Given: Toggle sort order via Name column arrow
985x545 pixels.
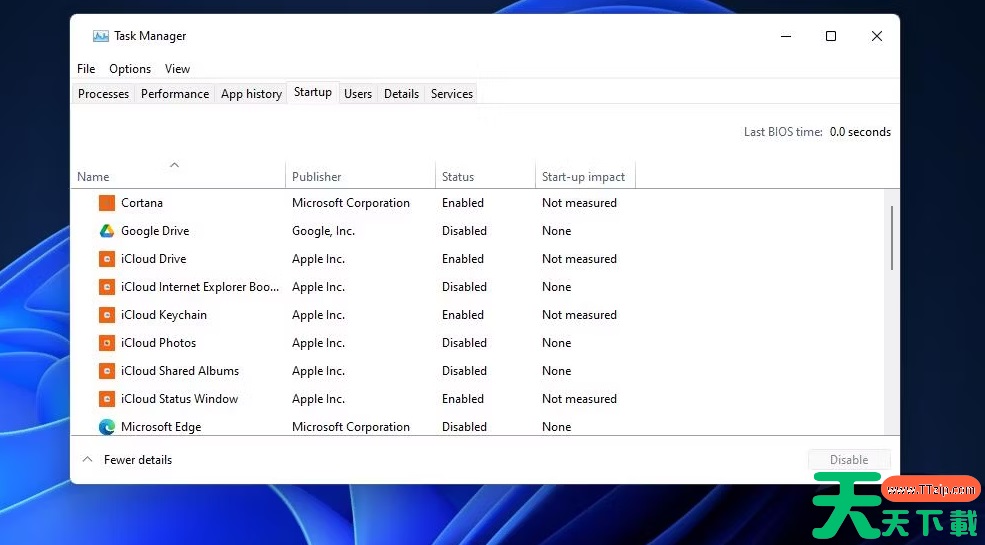Looking at the screenshot, I should point(175,165).
